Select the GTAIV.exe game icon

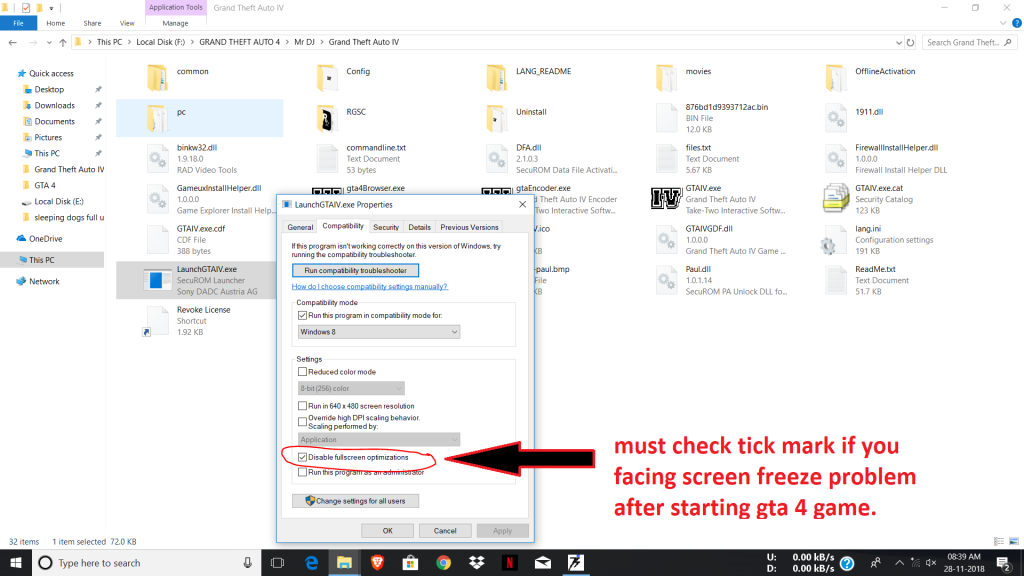point(666,199)
